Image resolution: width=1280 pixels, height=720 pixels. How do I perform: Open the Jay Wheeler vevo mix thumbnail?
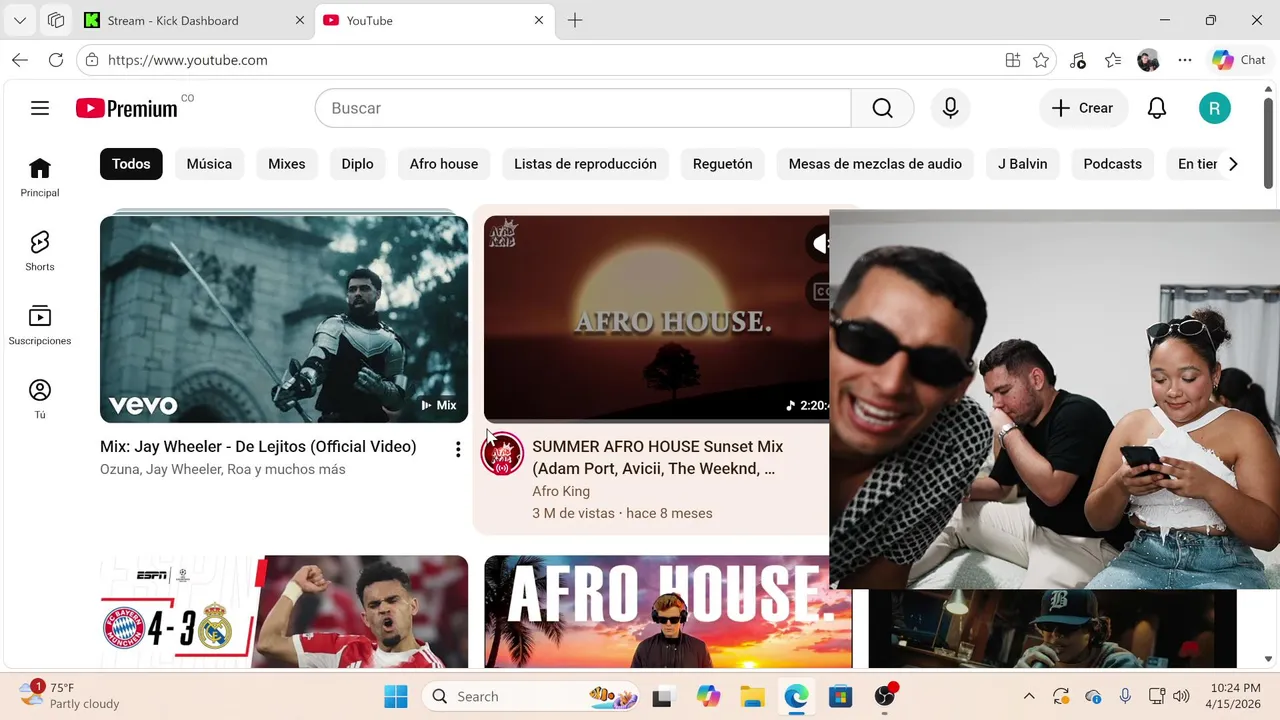coord(284,319)
